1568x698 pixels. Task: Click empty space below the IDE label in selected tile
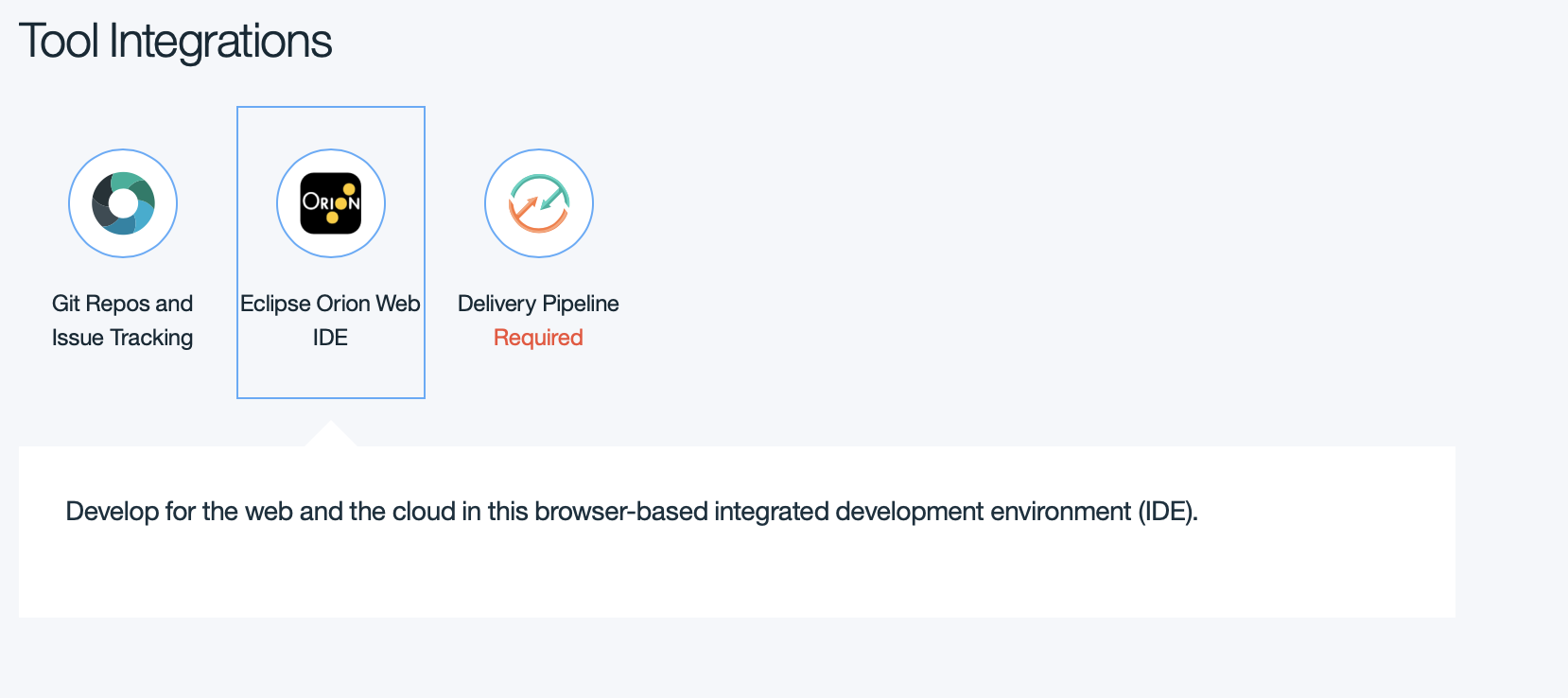pos(330,375)
